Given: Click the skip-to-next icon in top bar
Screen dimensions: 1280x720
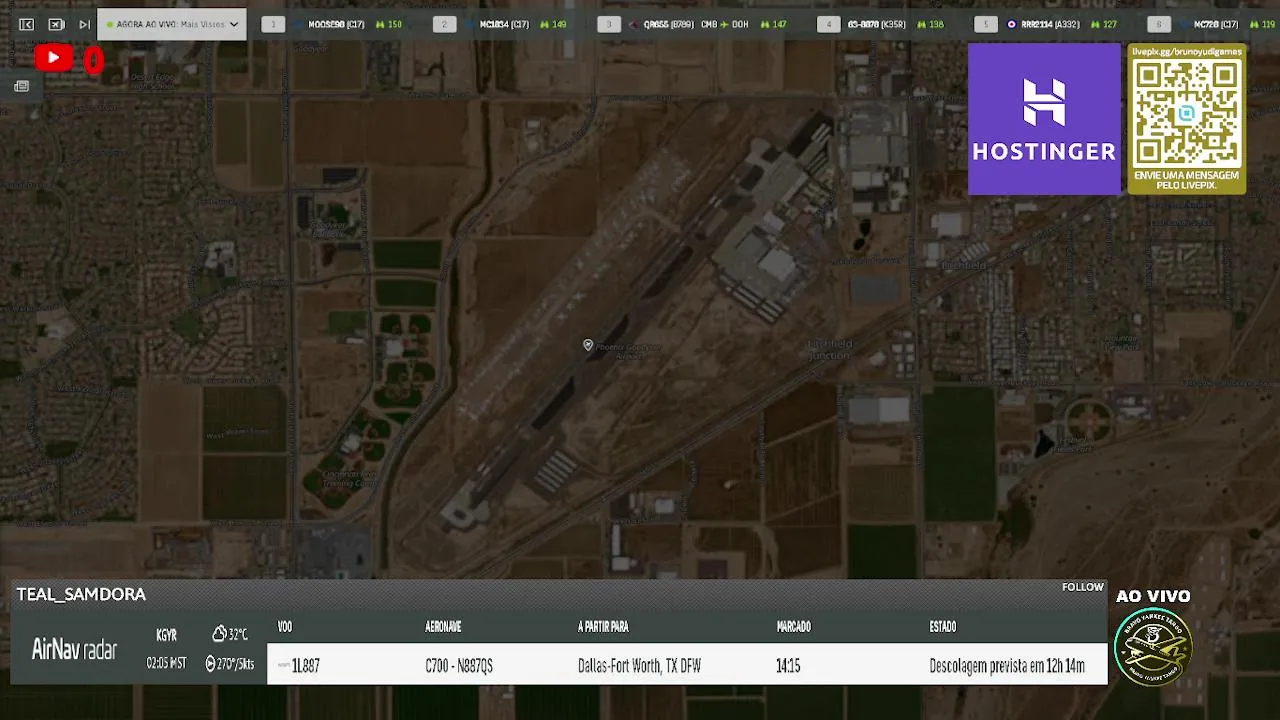Looking at the screenshot, I should click(x=84, y=24).
